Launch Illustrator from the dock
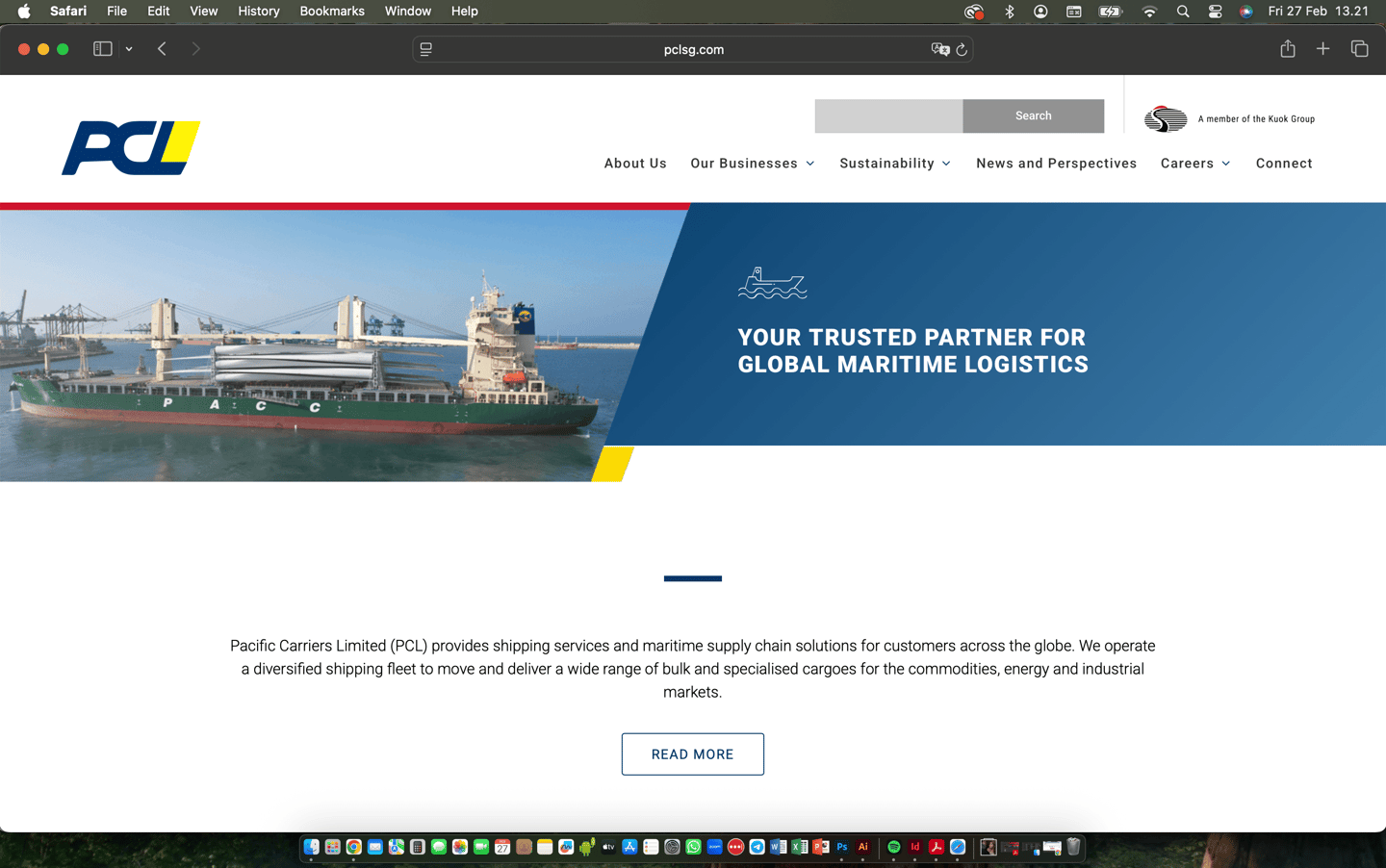Screen dimensions: 1386x868 click(x=862, y=847)
